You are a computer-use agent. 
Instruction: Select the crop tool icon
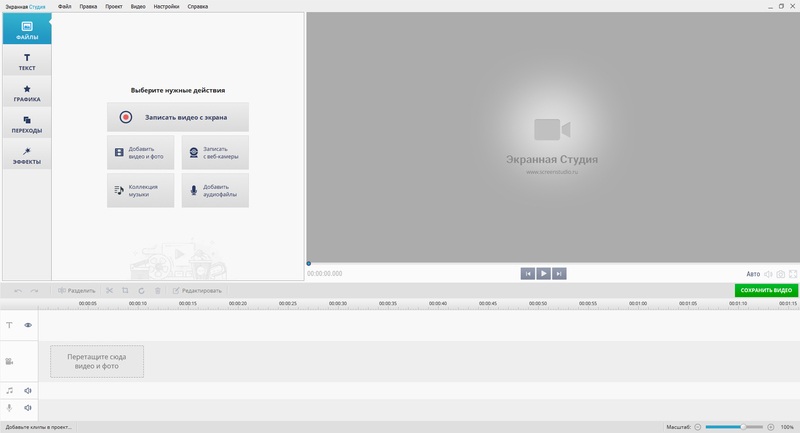(x=125, y=290)
